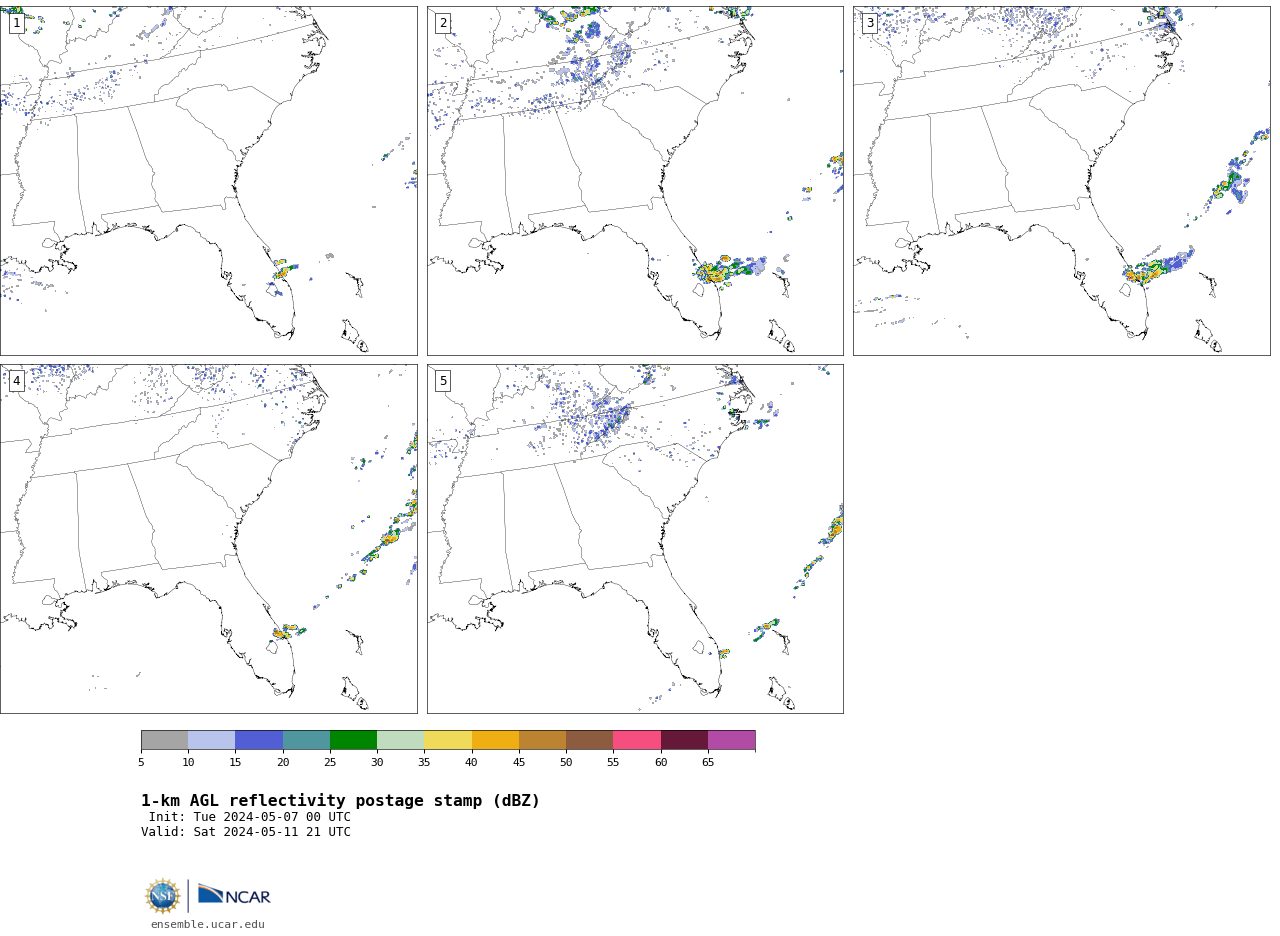Viewport: 1280px width, 936px height.
Task: Open ensemble member 2 reflectivity map
Action: [635, 181]
